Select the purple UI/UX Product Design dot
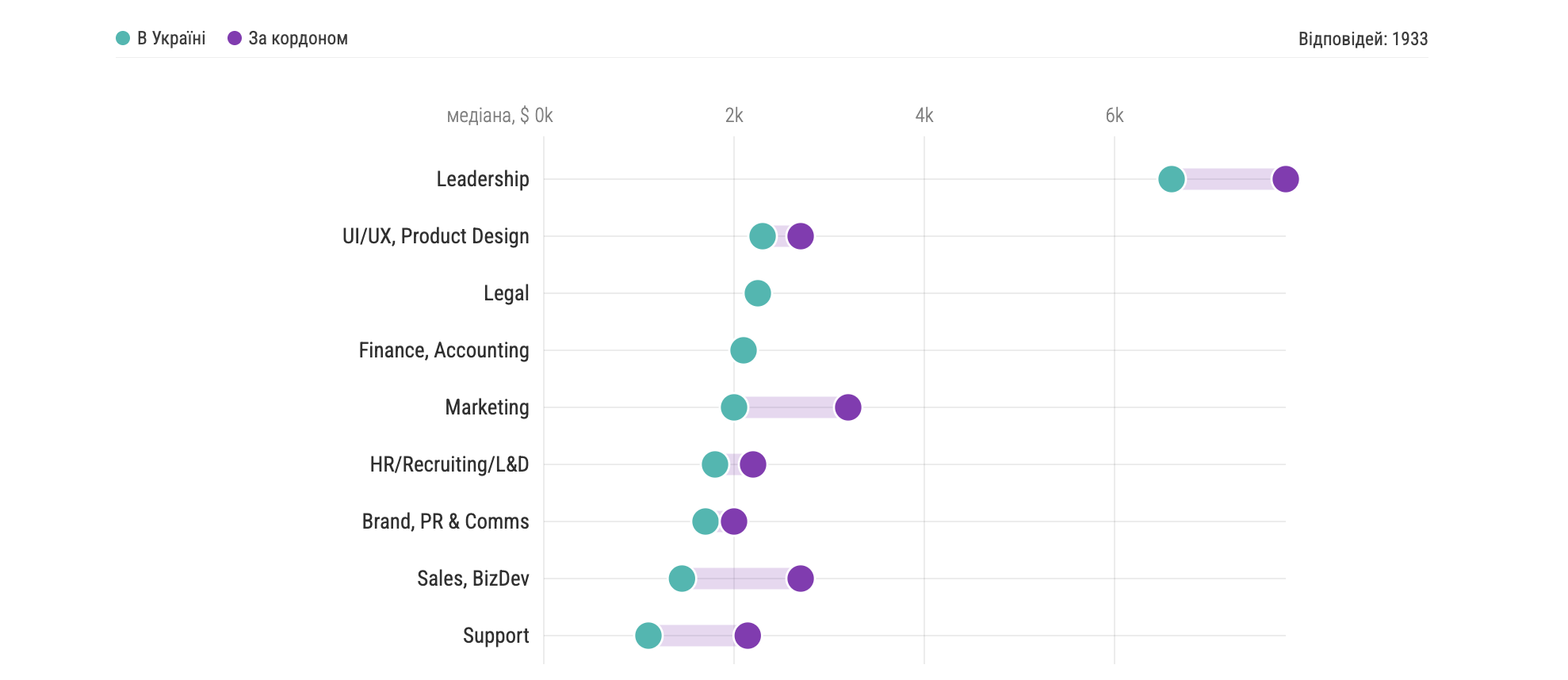 [801, 236]
